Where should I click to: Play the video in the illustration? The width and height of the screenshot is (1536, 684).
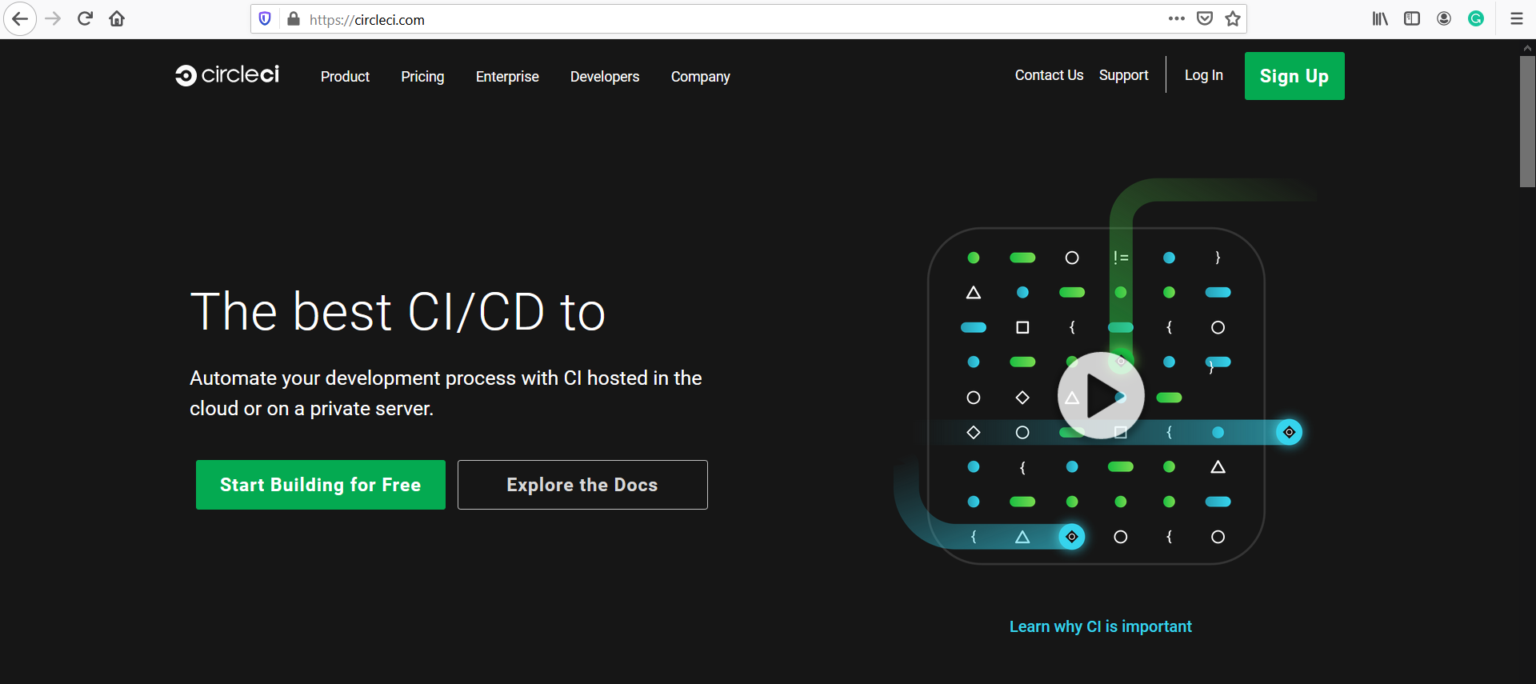1101,396
